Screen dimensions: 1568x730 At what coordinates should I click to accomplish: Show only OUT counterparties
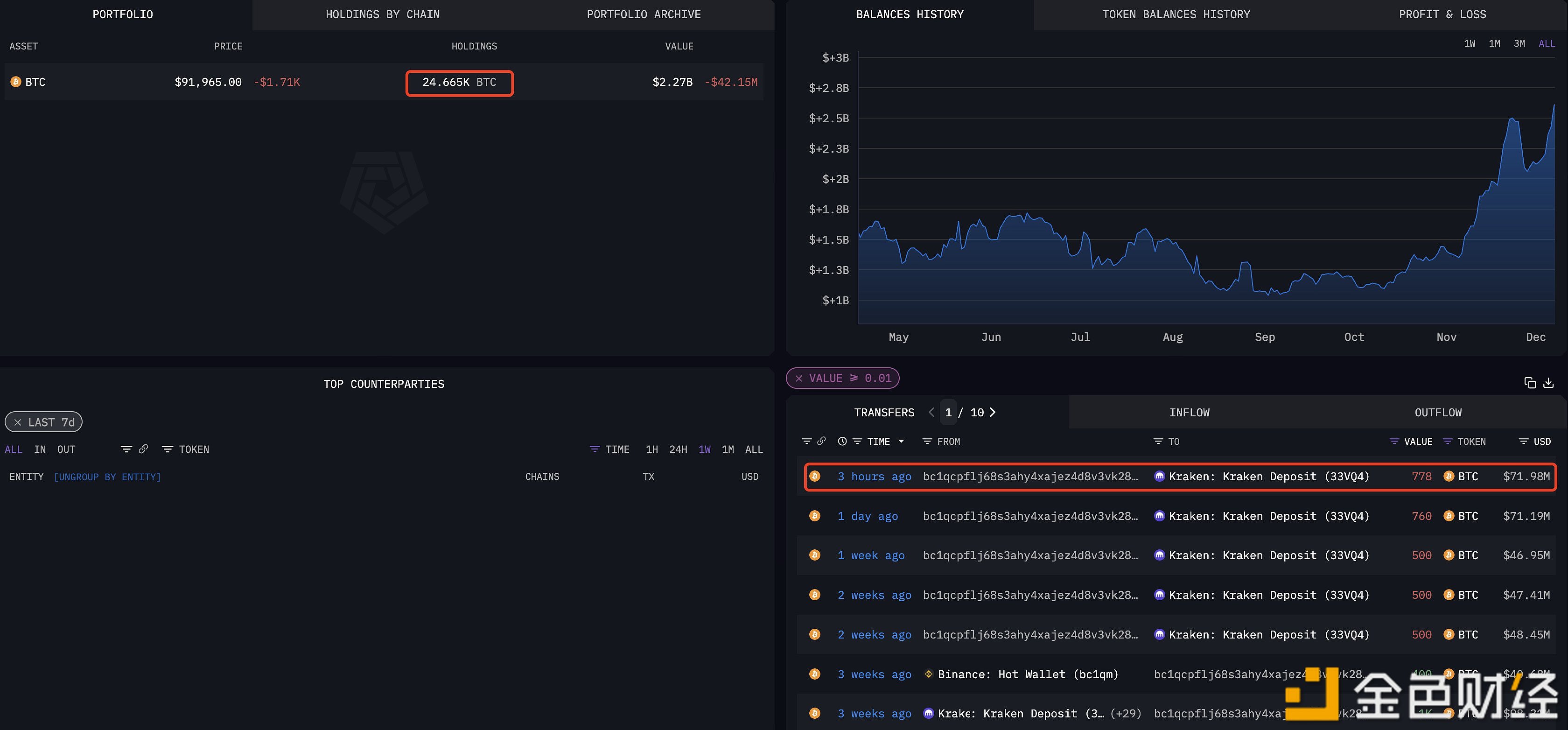coord(66,449)
